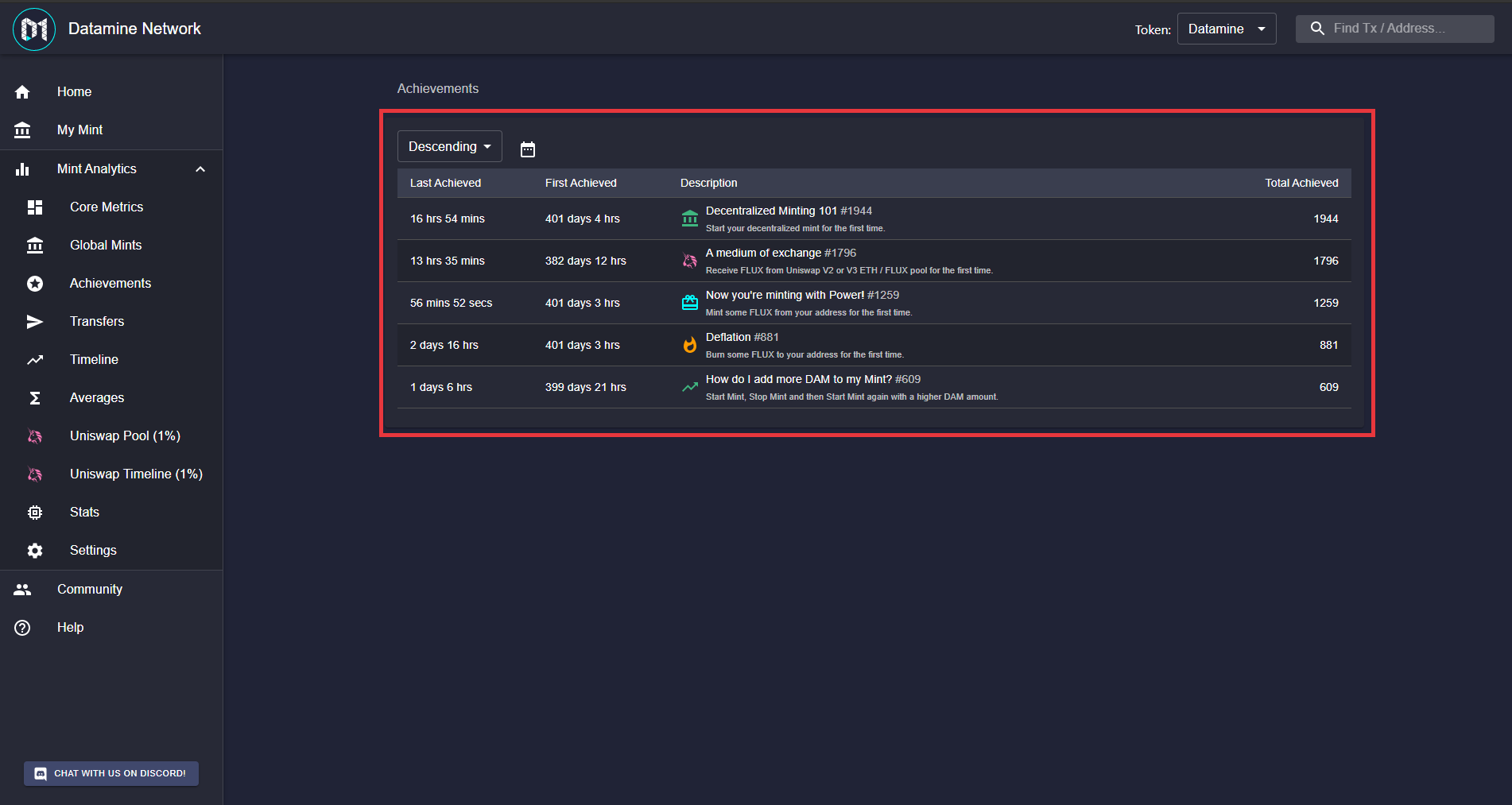The width and height of the screenshot is (1512, 805).
Task: Click the Deflation flame icon
Action: tap(690, 345)
